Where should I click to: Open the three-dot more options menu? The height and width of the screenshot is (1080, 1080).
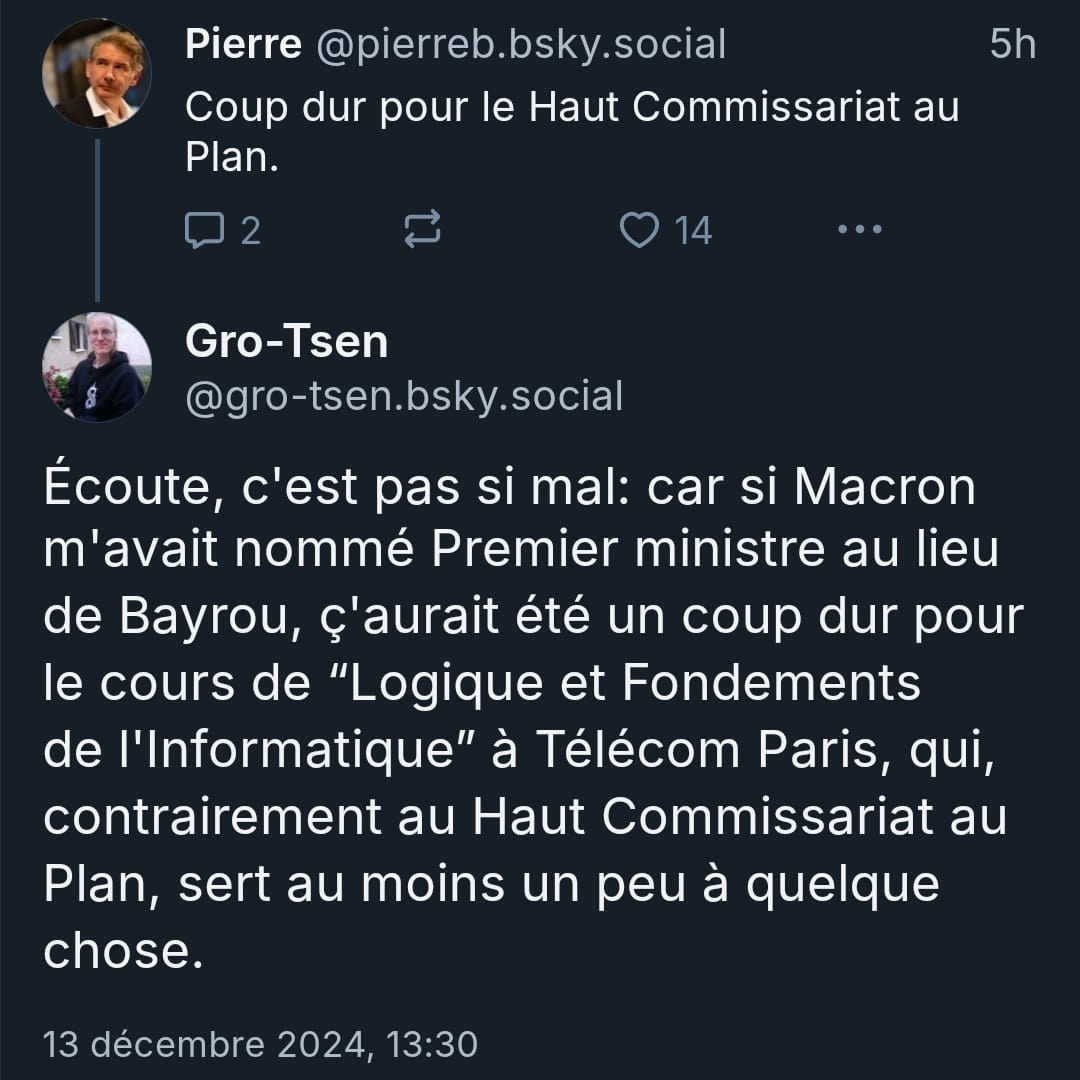pyautogui.click(x=859, y=231)
